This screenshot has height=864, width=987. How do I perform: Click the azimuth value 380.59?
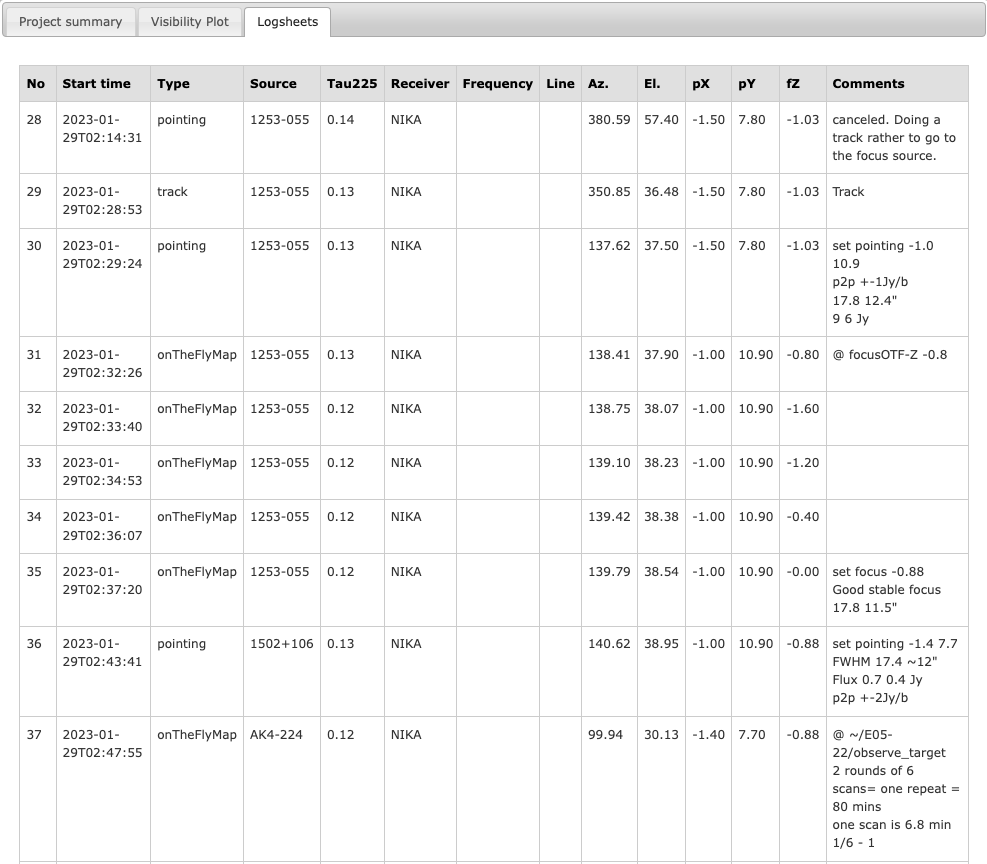tap(609, 120)
